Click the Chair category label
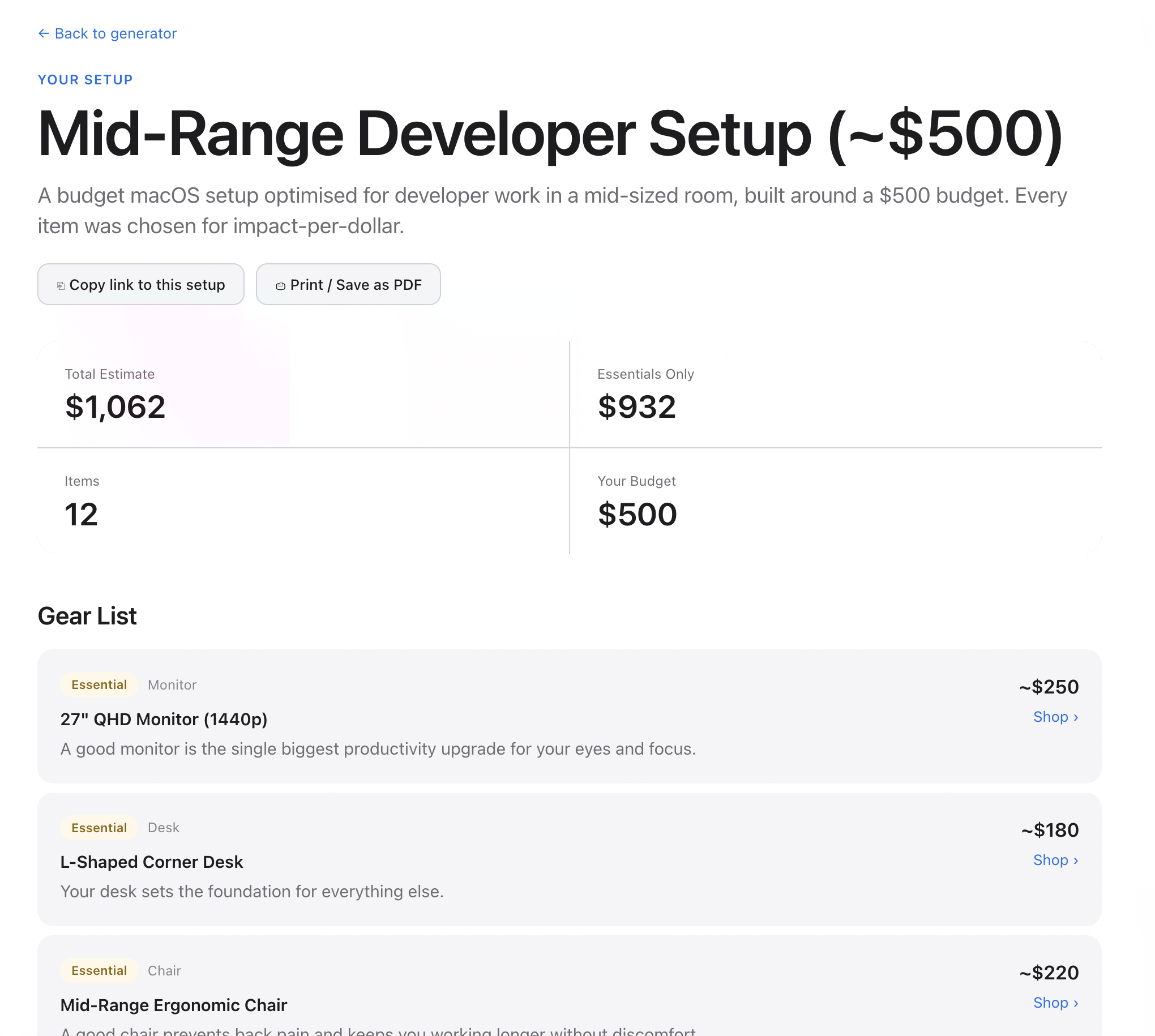 tap(164, 970)
